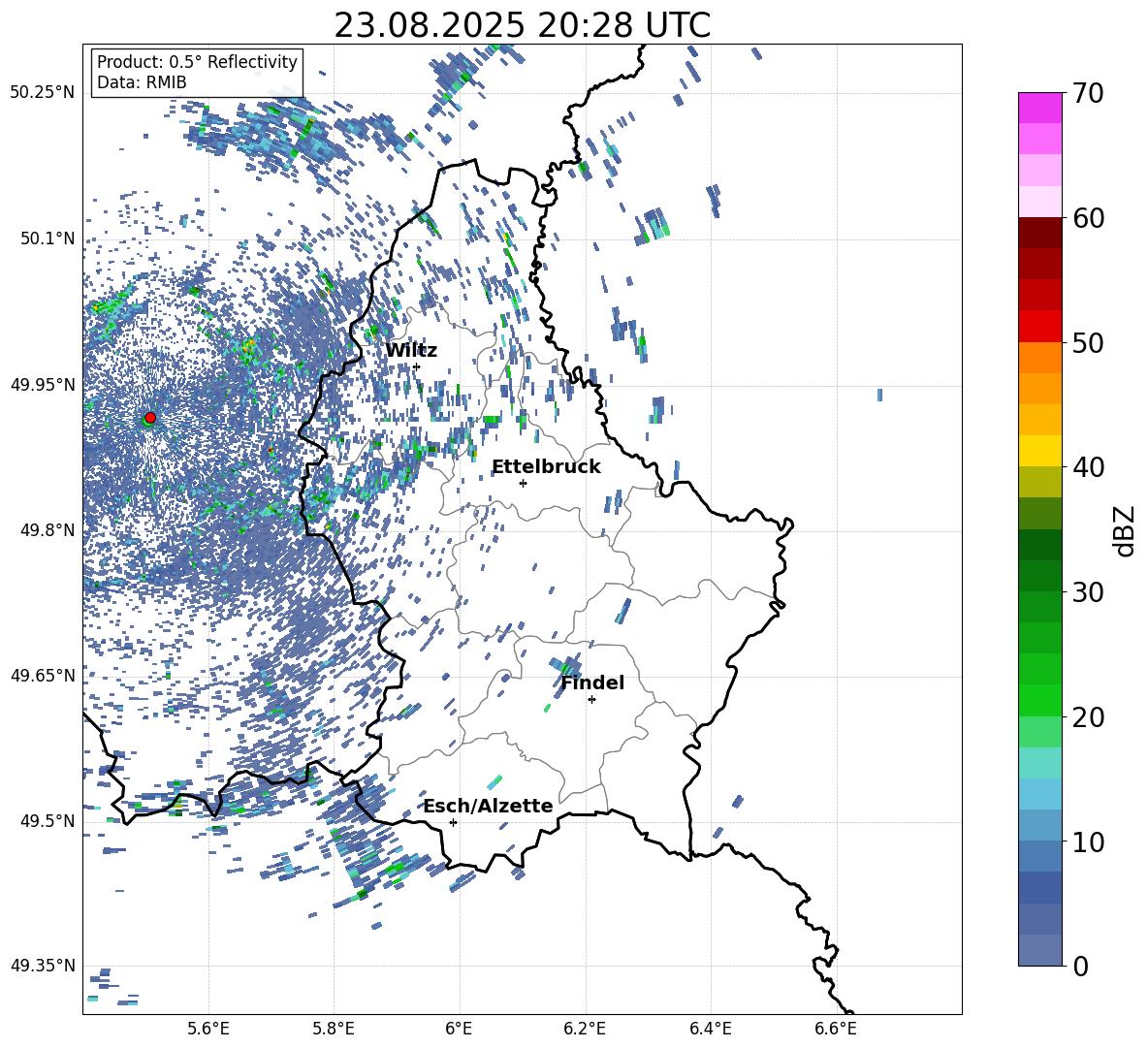Viewport: 1148px width, 1048px height.
Task: Click the colorbar tick label 50
Action: click(x=1088, y=343)
